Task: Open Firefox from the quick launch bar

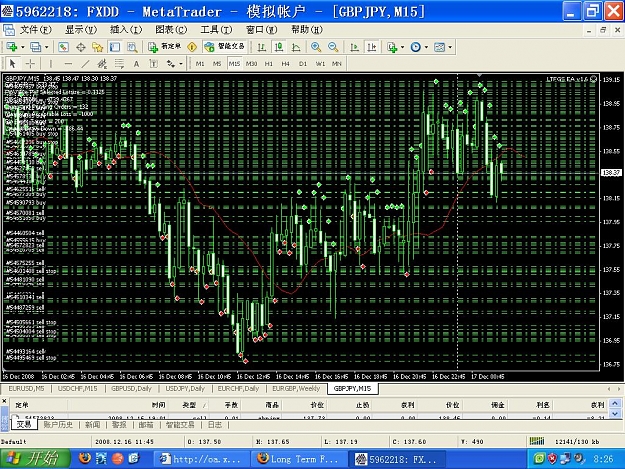Action: point(85,459)
